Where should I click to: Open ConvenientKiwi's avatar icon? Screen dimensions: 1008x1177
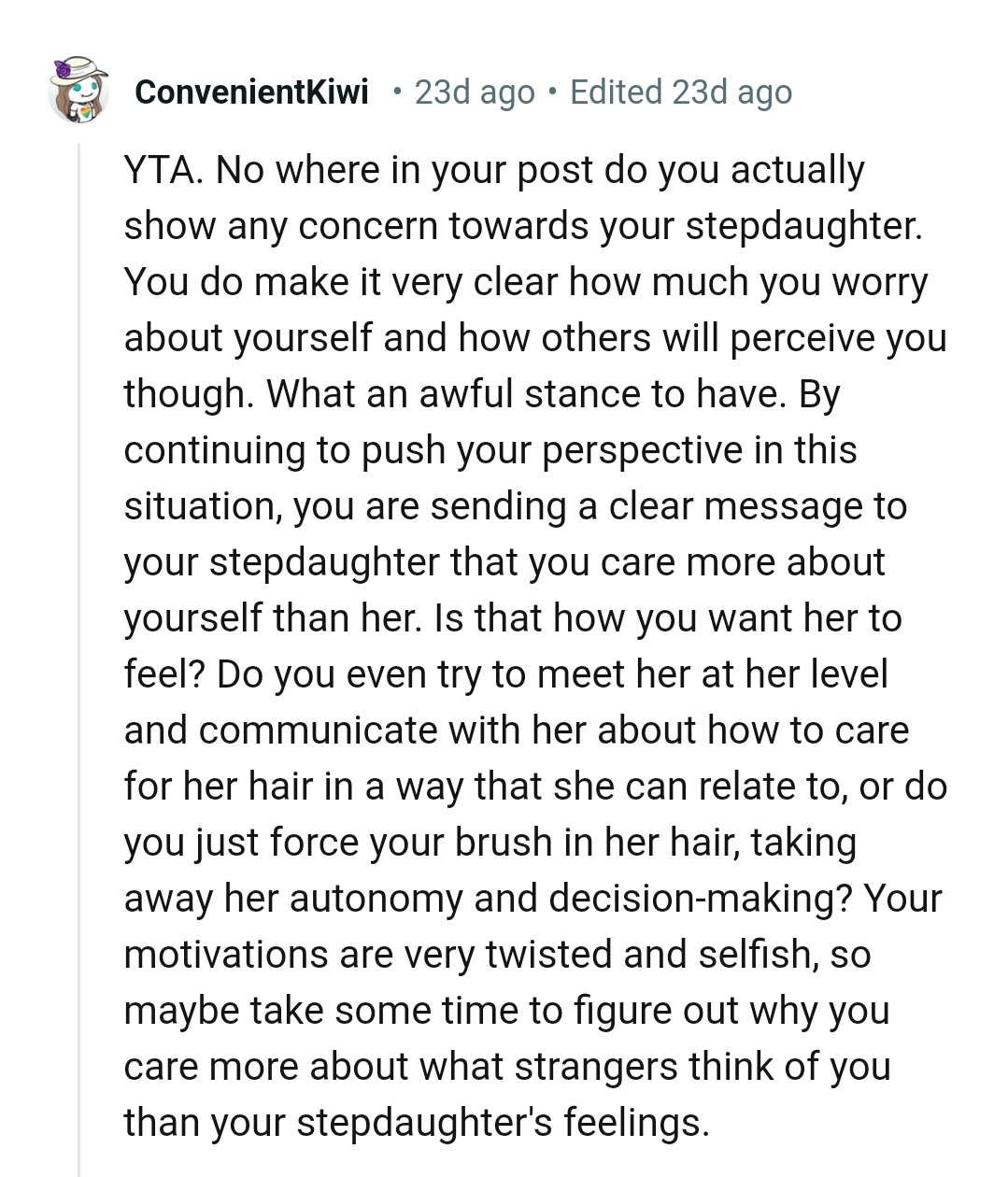[x=78, y=91]
